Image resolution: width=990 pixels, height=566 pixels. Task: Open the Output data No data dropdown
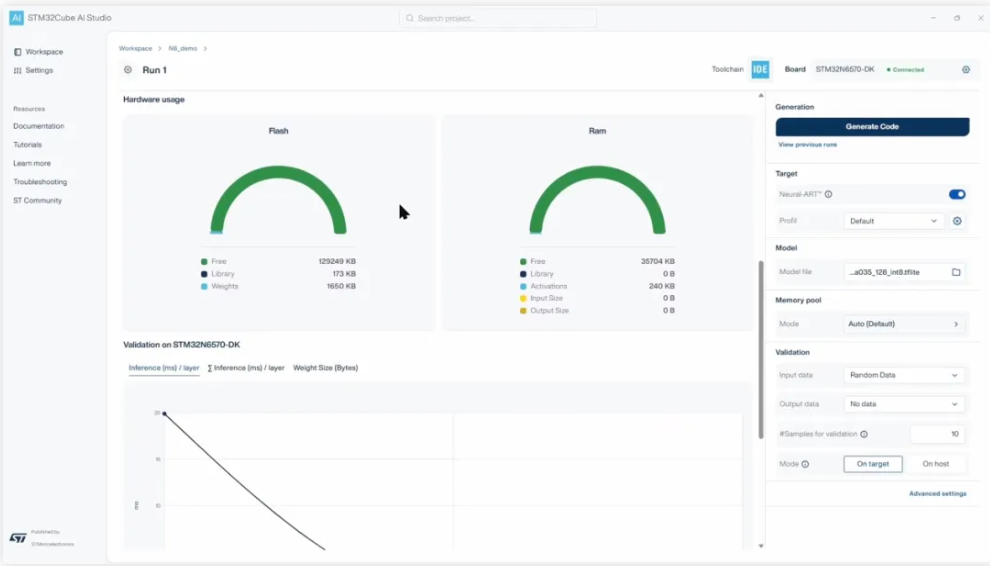(x=904, y=404)
